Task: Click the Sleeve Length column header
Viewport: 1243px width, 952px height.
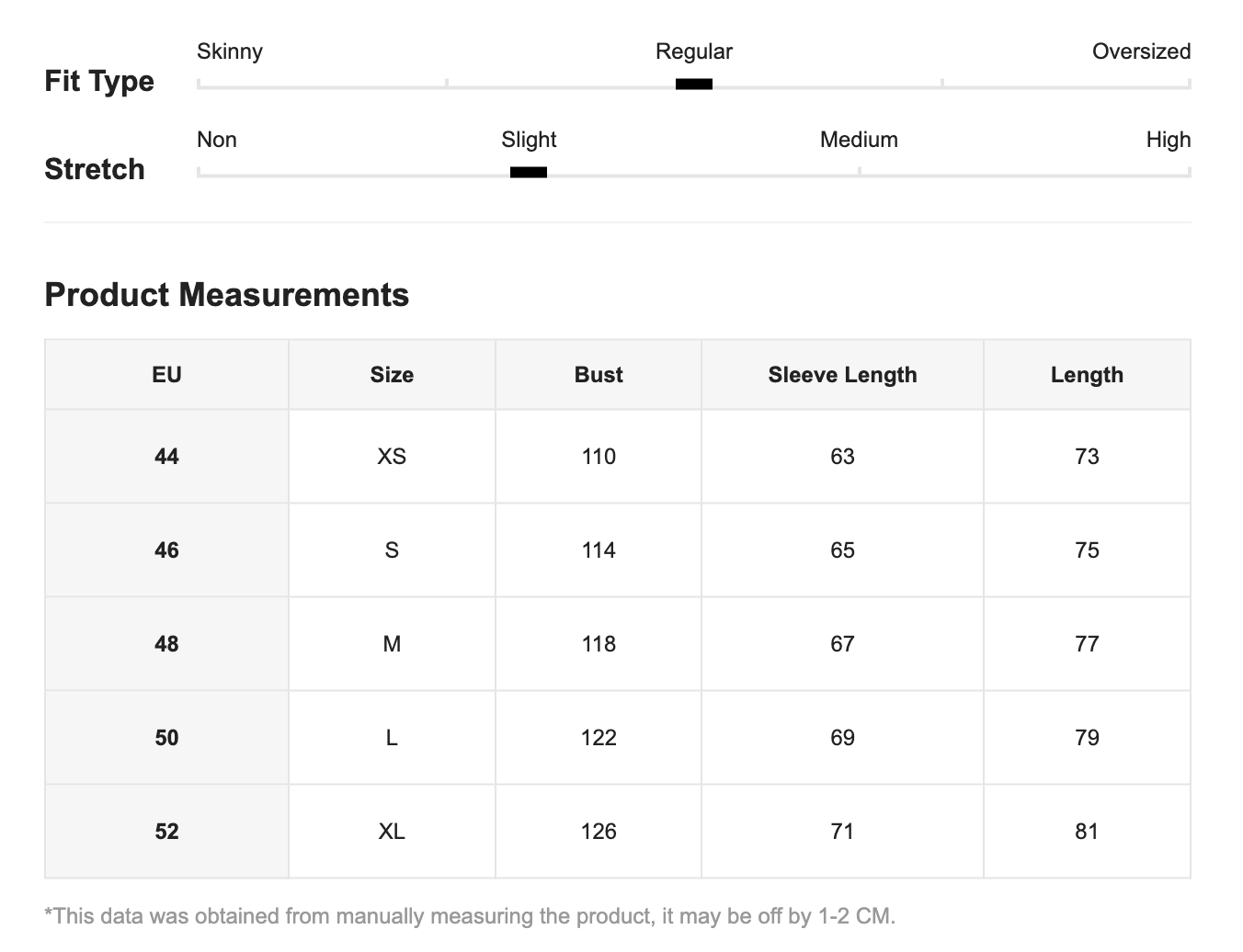Action: (842, 375)
